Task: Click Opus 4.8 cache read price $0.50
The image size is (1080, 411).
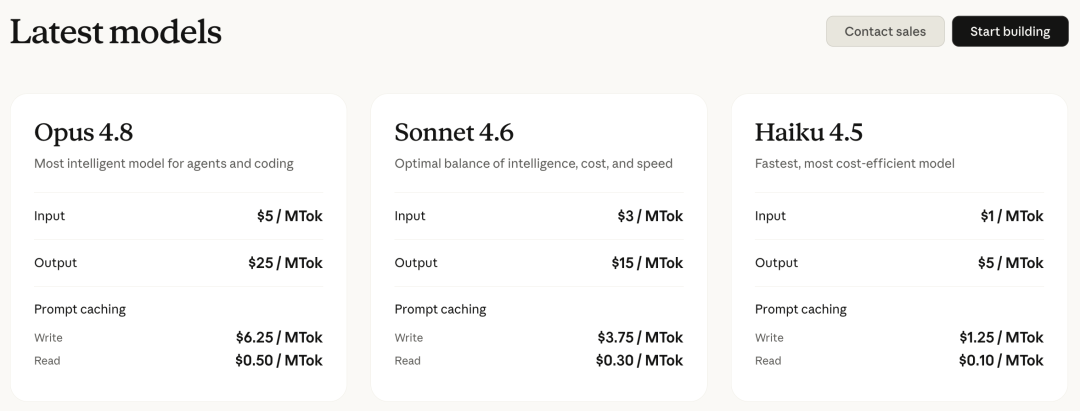Action: pyautogui.click(x=278, y=361)
